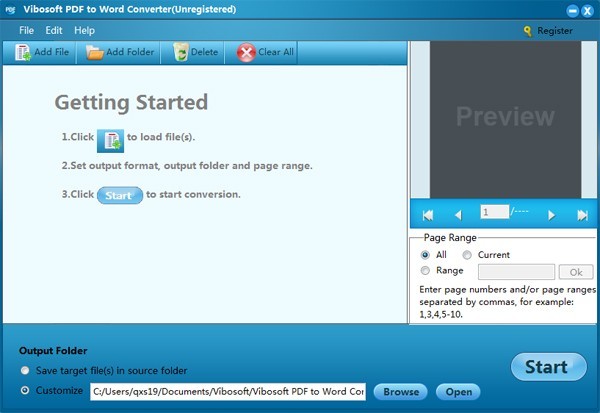Open the Edit menu
The height and width of the screenshot is (413, 600).
tap(54, 30)
